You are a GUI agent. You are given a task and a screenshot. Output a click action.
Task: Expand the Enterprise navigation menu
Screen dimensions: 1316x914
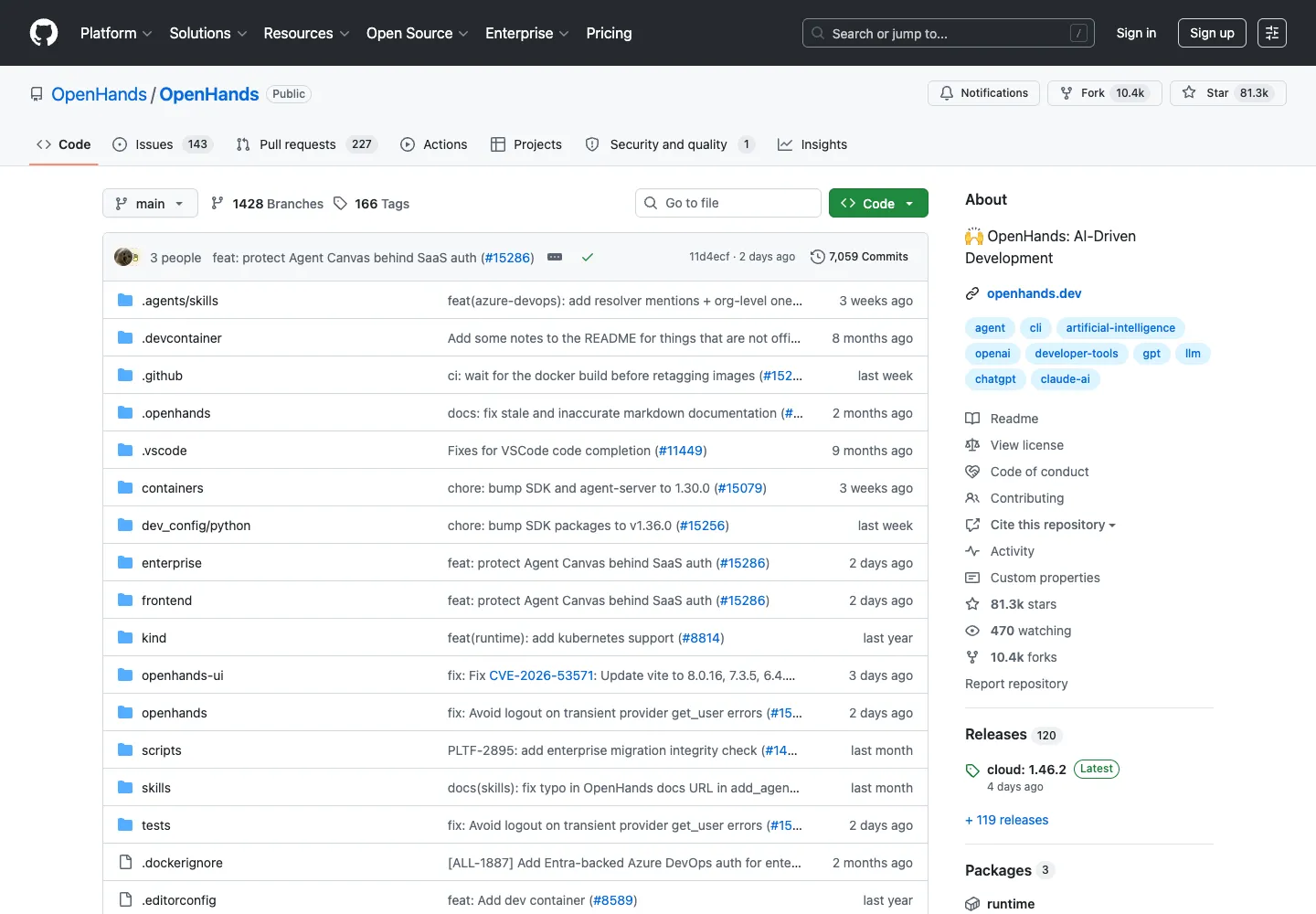(x=527, y=33)
